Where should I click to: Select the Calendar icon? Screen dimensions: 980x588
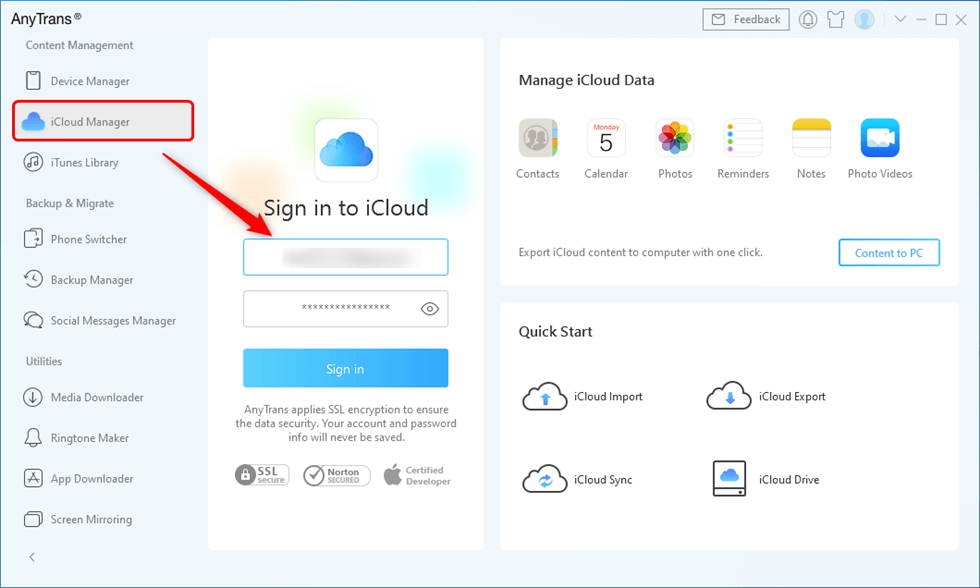[606, 138]
